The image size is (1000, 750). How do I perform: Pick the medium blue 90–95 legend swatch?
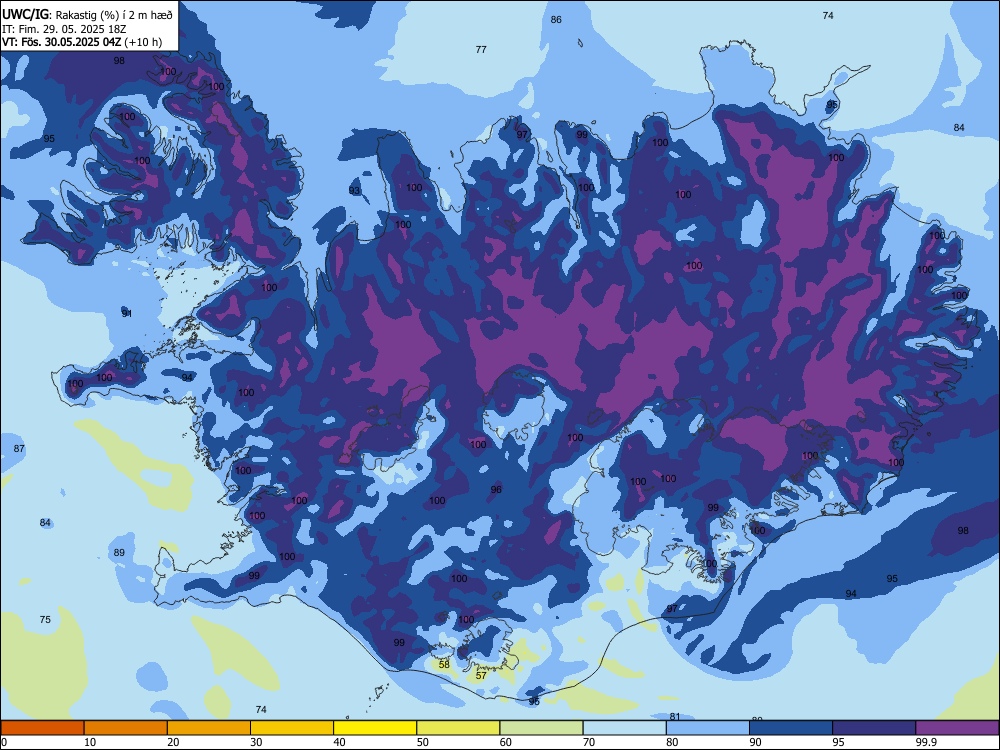tap(791, 728)
